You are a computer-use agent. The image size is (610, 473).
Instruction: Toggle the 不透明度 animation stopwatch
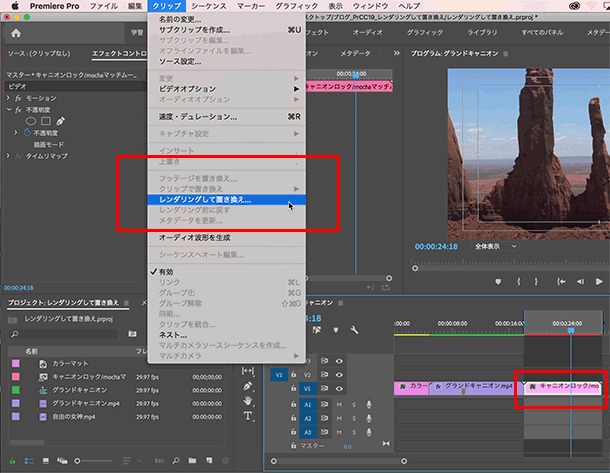(x=27, y=133)
